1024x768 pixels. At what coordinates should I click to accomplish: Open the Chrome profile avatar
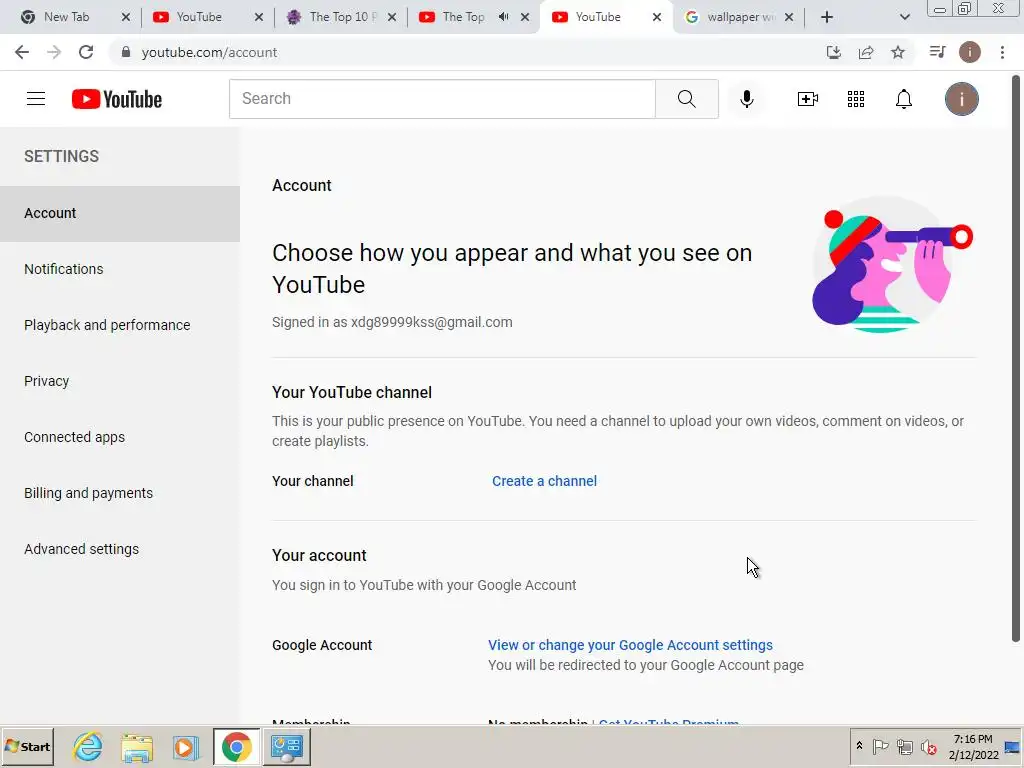tap(970, 52)
